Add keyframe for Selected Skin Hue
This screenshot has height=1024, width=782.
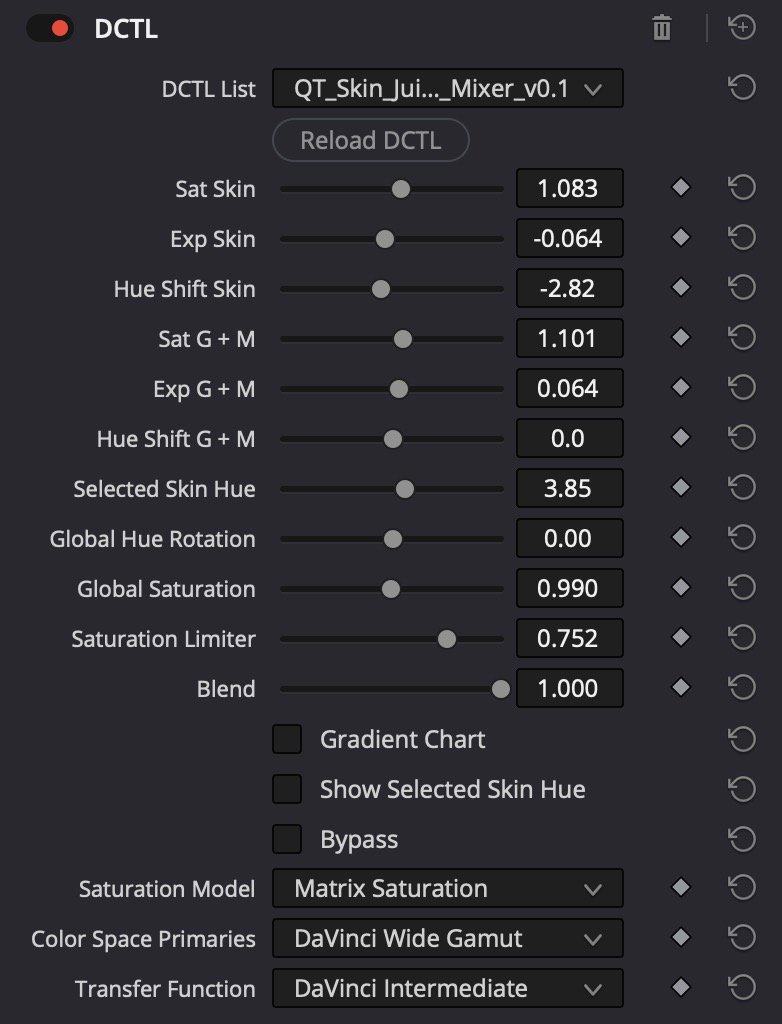[681, 488]
